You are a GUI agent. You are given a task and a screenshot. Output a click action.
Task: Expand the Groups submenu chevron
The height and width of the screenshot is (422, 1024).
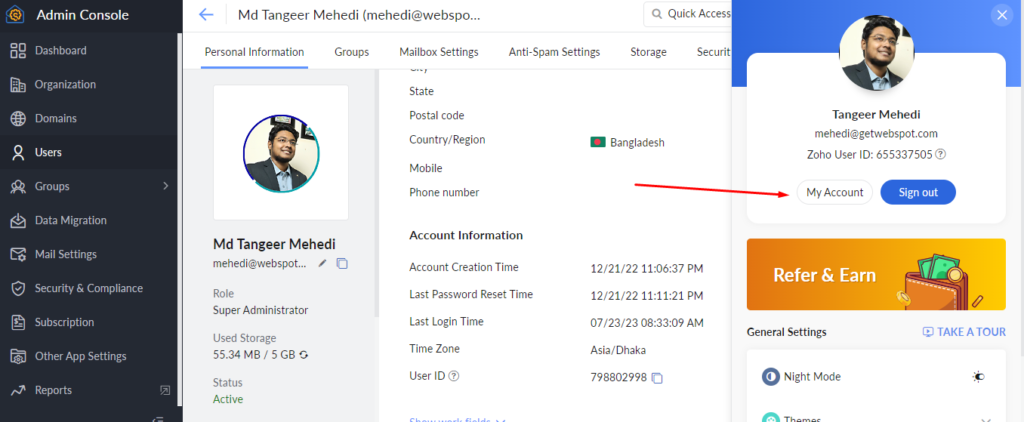tap(165, 186)
